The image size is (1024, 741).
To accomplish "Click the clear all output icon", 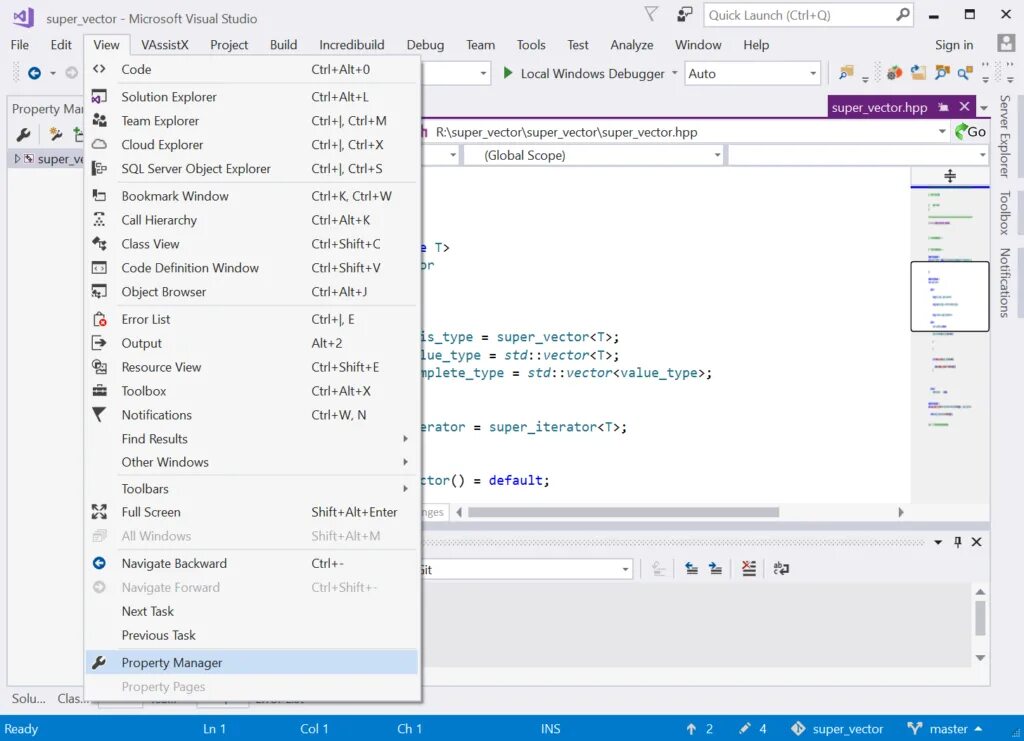I will point(749,569).
